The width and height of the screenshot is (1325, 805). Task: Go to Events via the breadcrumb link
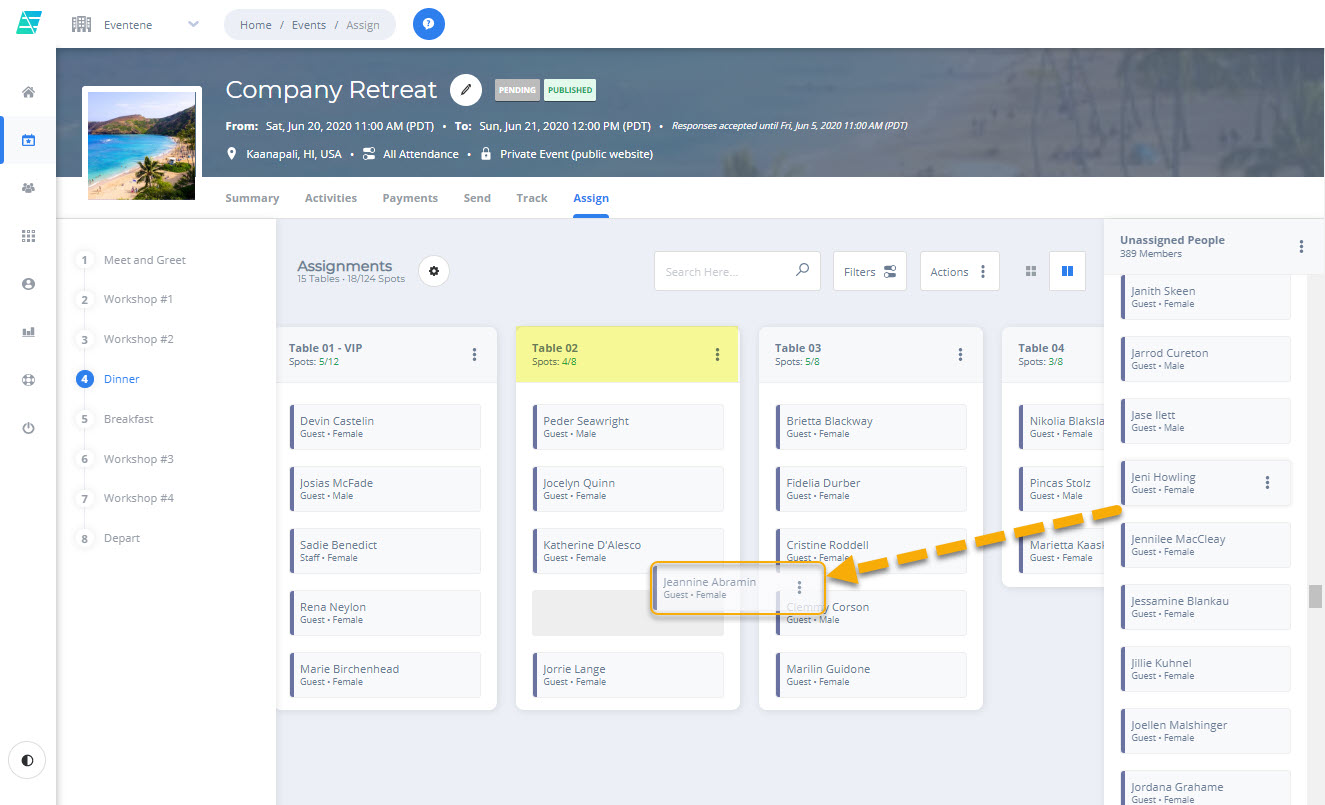click(x=308, y=24)
